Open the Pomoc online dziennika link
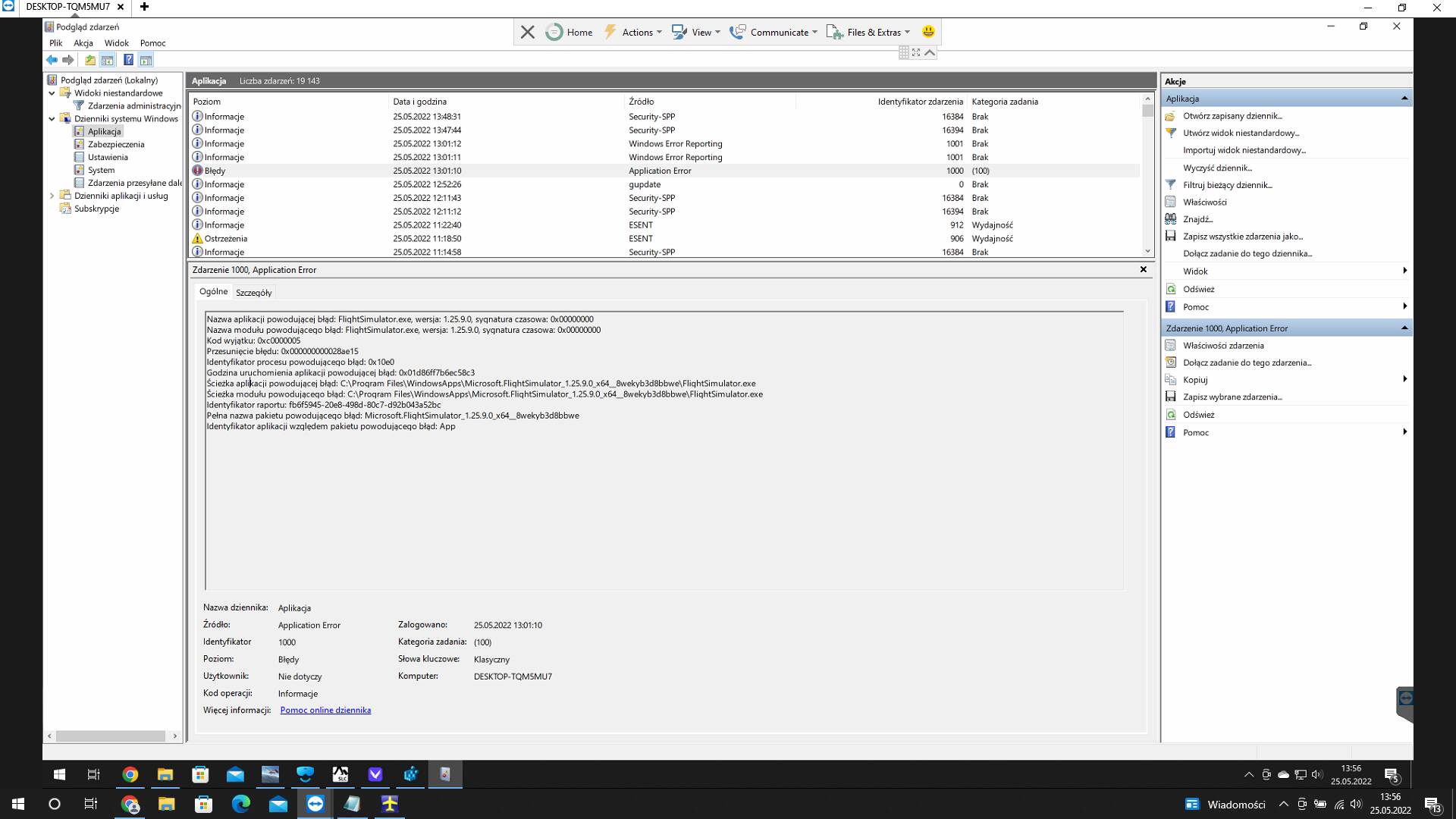The width and height of the screenshot is (1456, 819). point(325,710)
